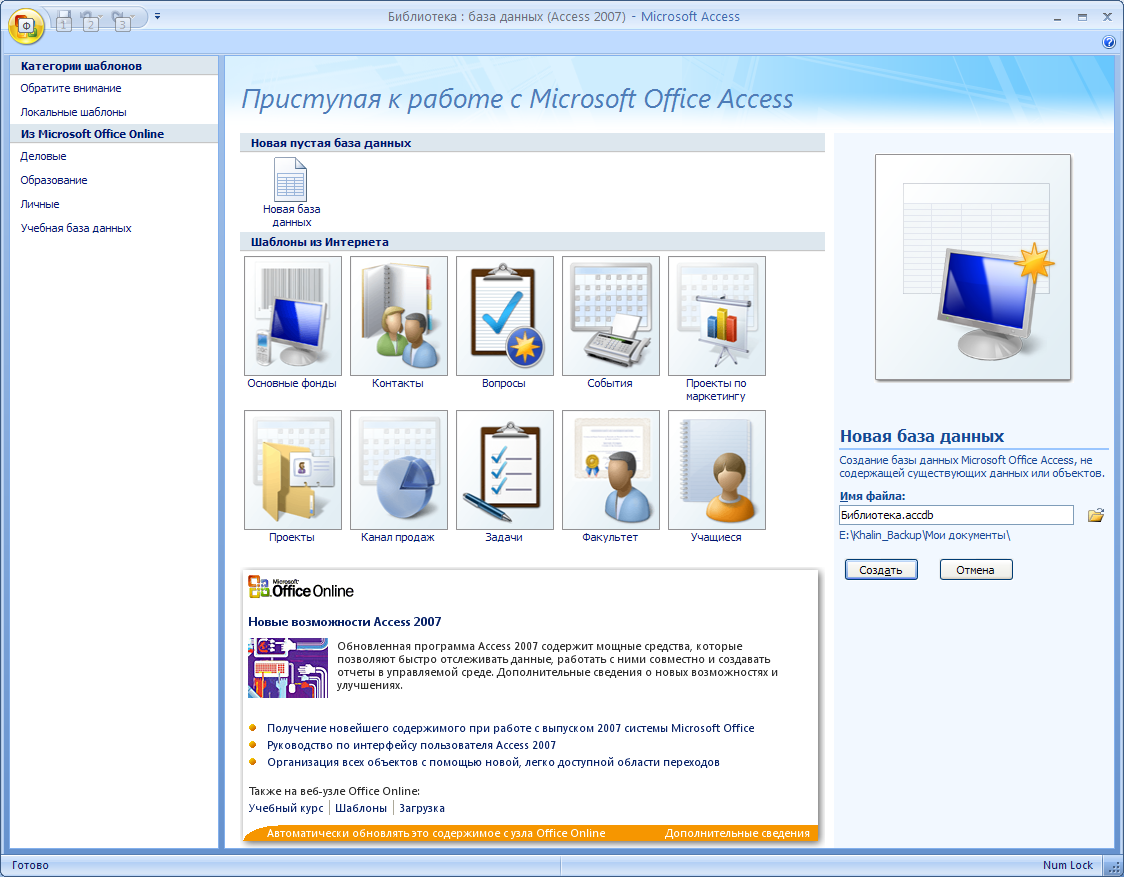The width and height of the screenshot is (1124, 877).
Task: Open the Учебный курс link
Action: click(x=286, y=808)
